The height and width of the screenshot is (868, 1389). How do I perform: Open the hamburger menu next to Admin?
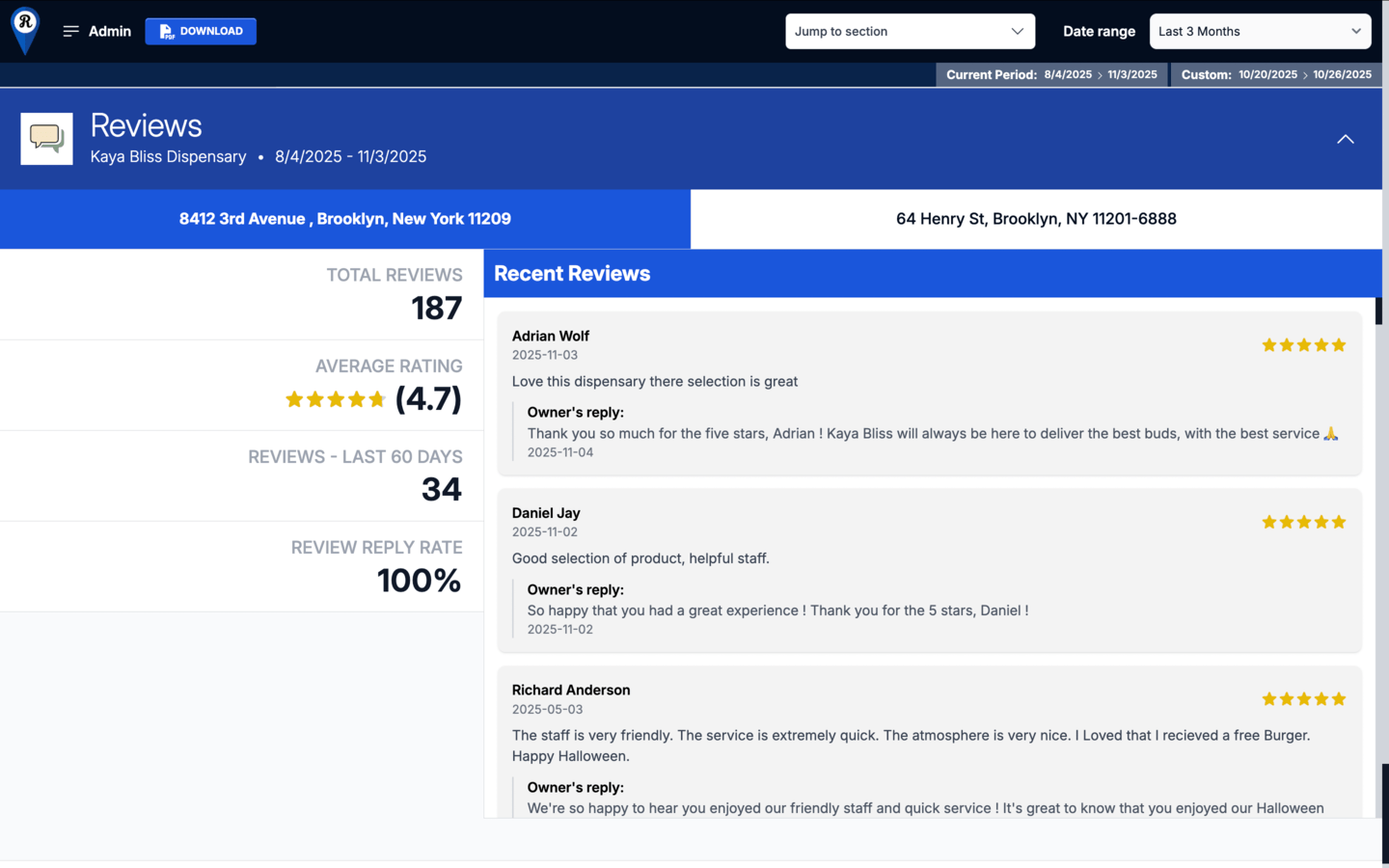coord(70,32)
